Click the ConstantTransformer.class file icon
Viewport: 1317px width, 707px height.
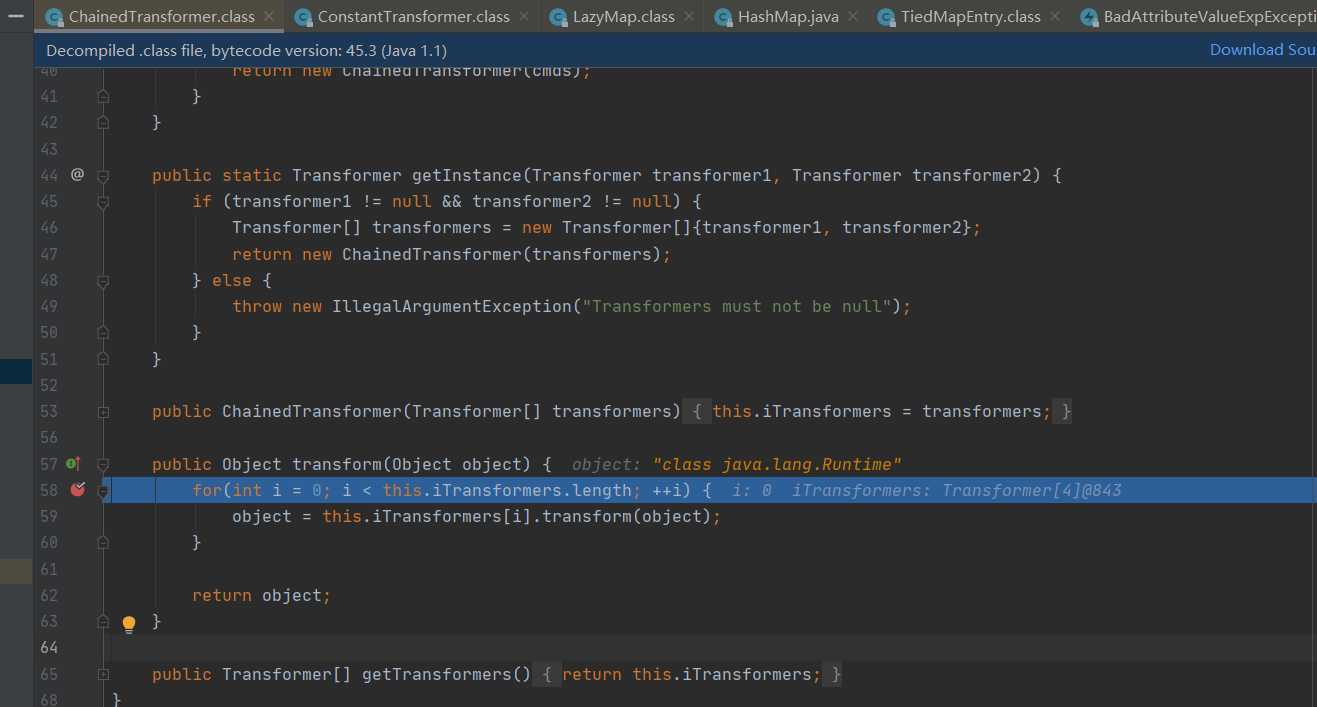(304, 17)
